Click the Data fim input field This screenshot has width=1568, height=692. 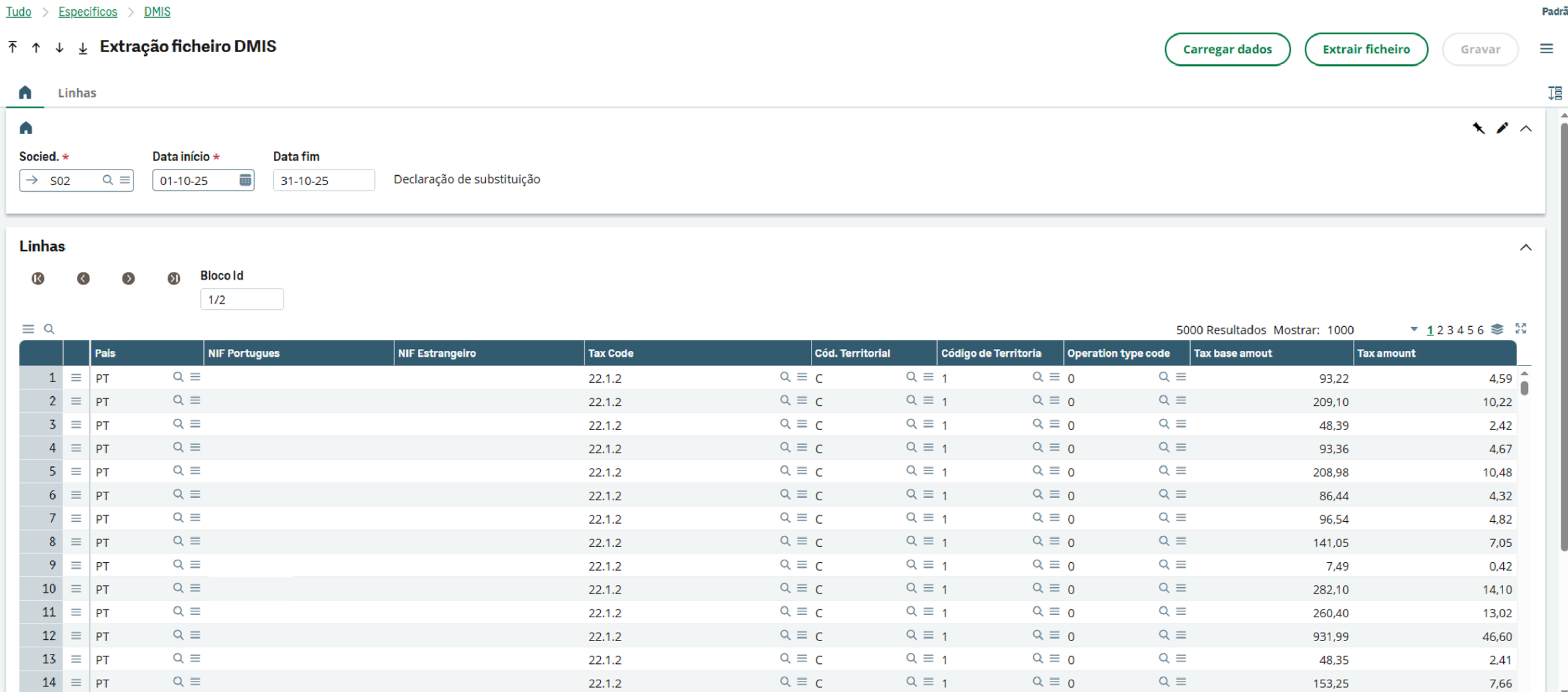pyautogui.click(x=323, y=181)
